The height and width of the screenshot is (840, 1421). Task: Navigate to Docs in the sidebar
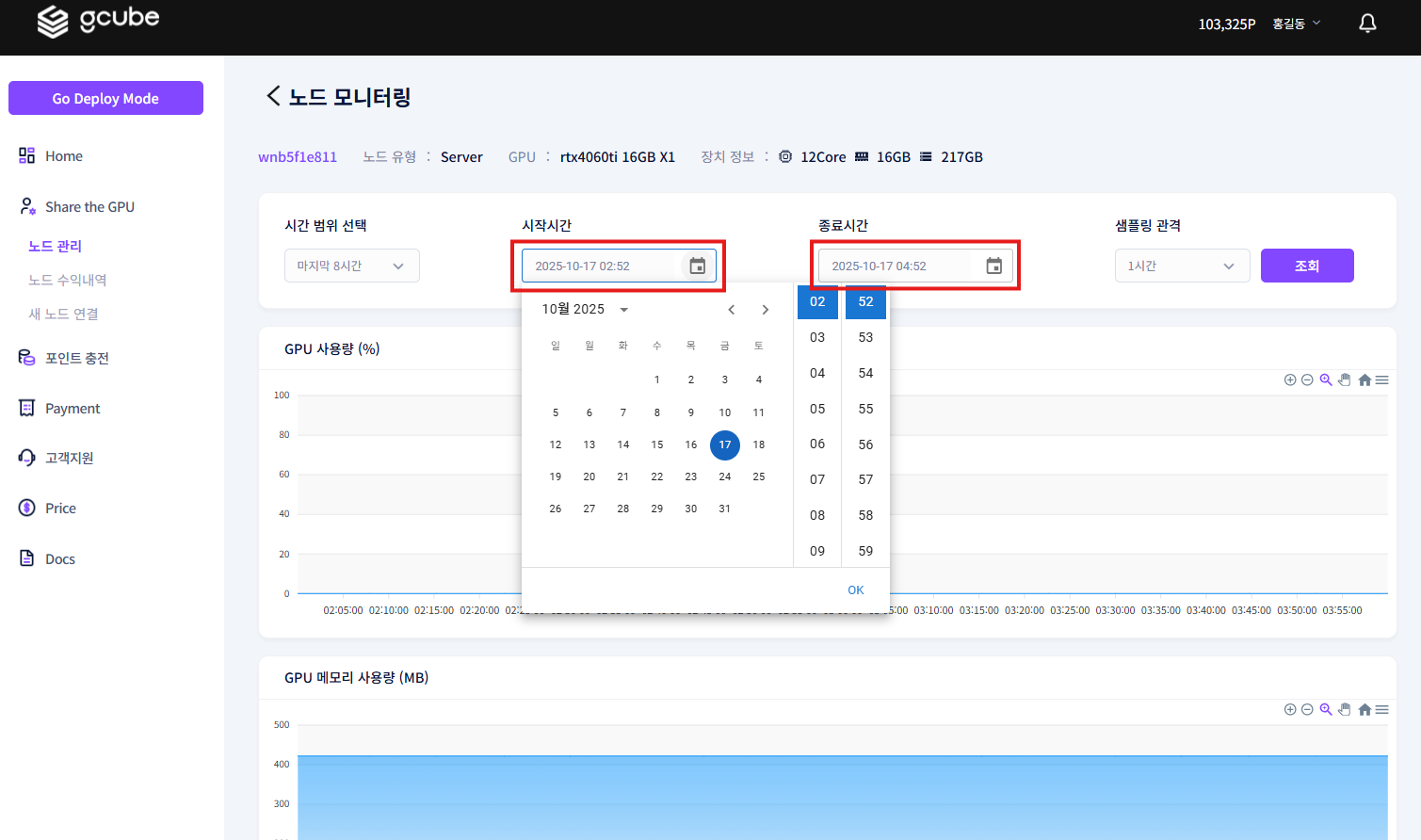58,557
